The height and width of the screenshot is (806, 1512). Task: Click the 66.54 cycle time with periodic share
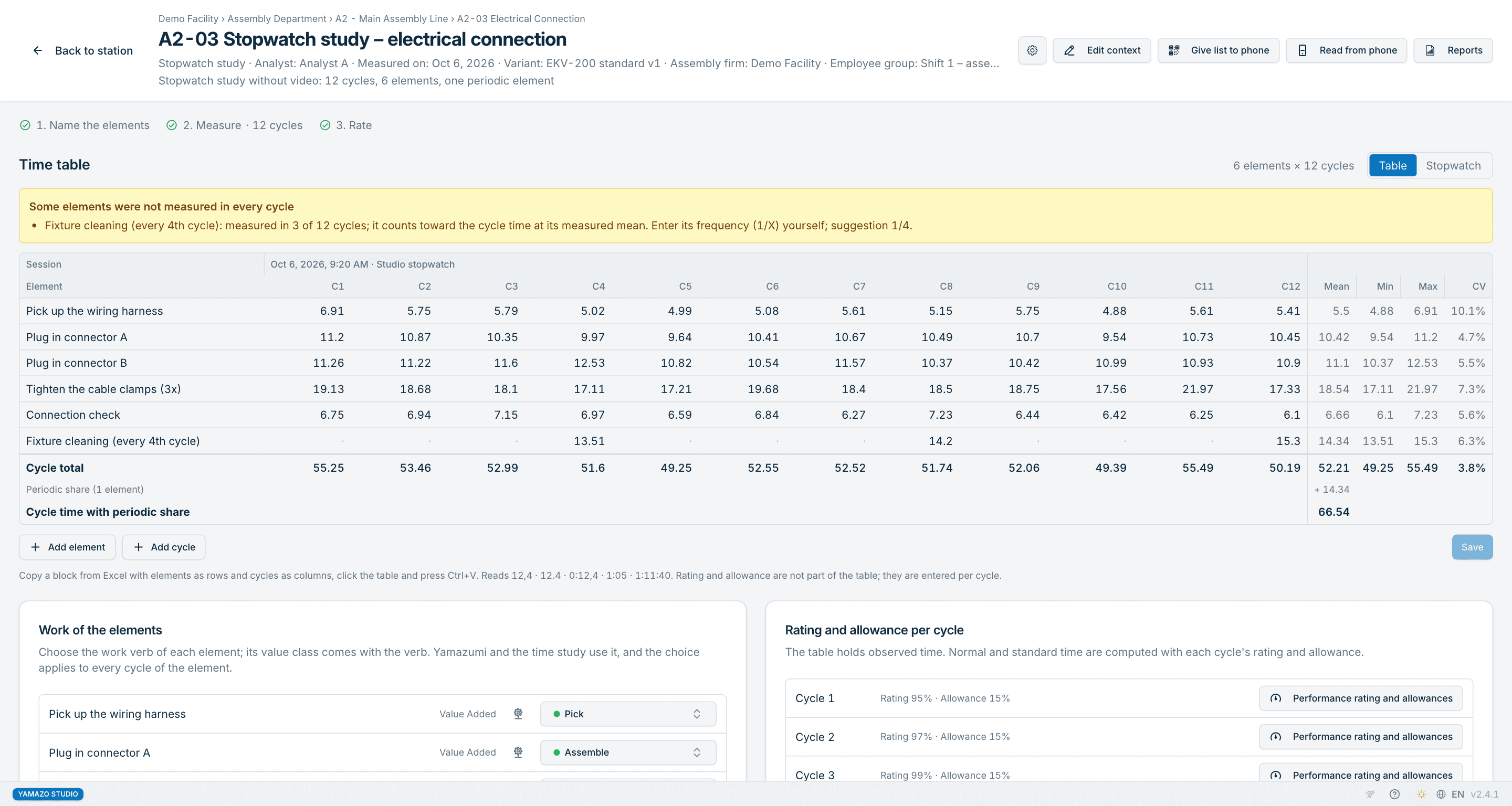point(1333,512)
